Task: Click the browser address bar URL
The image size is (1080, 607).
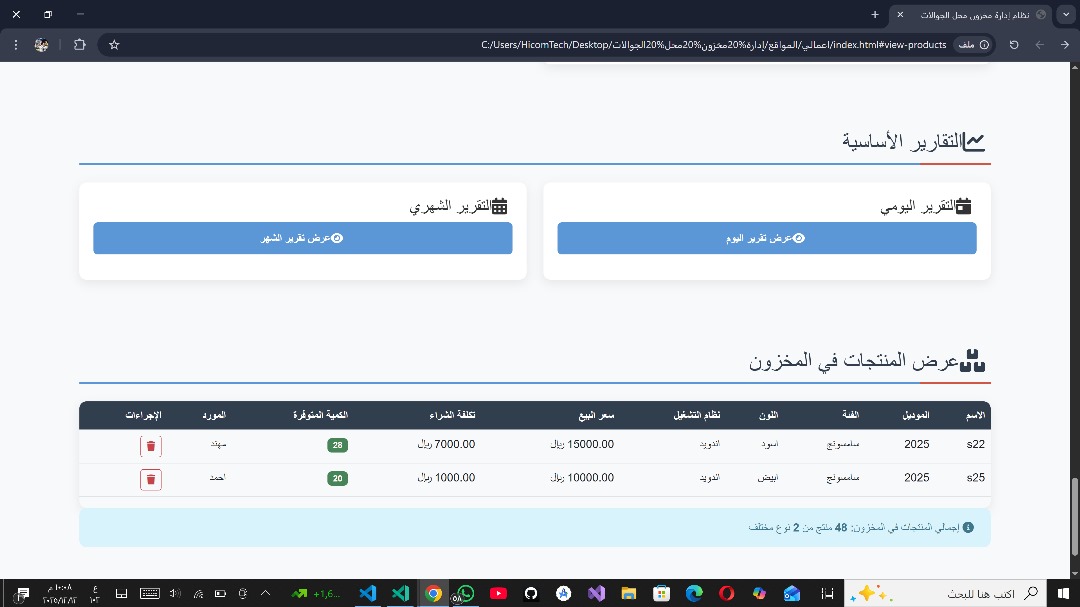Action: (714, 45)
